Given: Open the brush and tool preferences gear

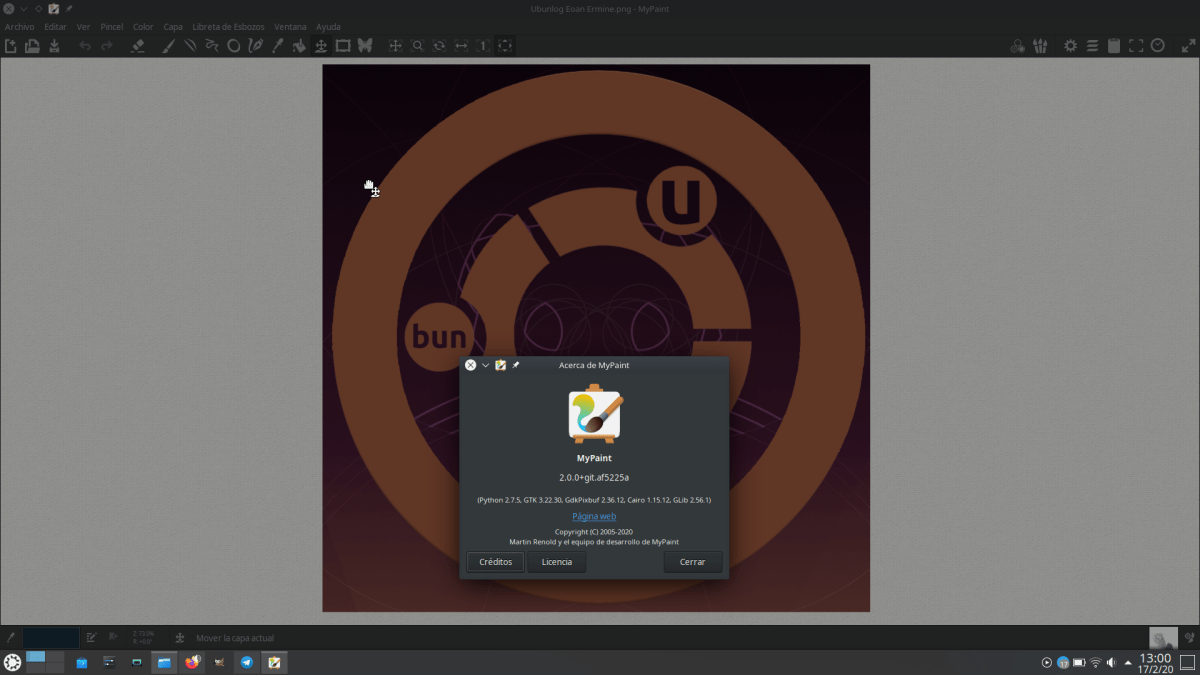Looking at the screenshot, I should pyautogui.click(x=1070, y=45).
